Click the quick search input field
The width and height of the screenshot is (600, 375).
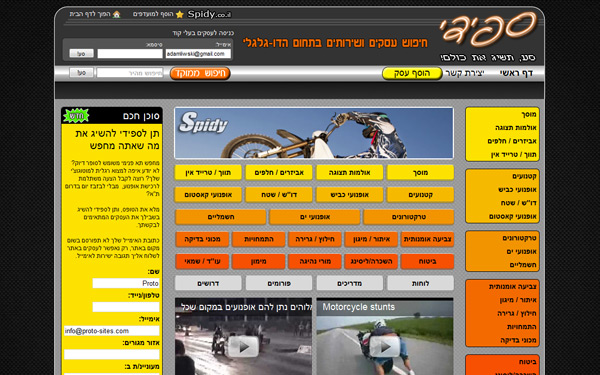130,73
